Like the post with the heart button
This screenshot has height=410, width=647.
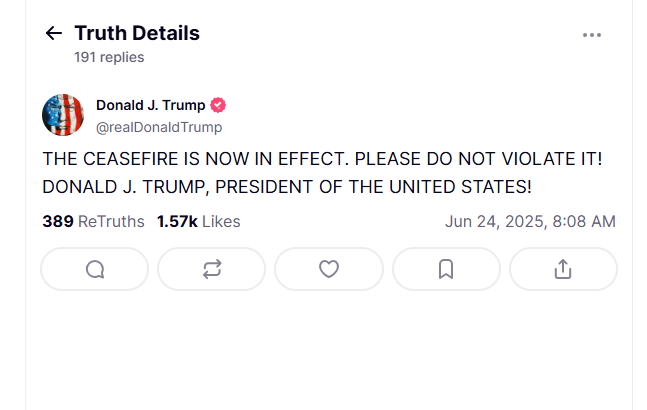(329, 269)
